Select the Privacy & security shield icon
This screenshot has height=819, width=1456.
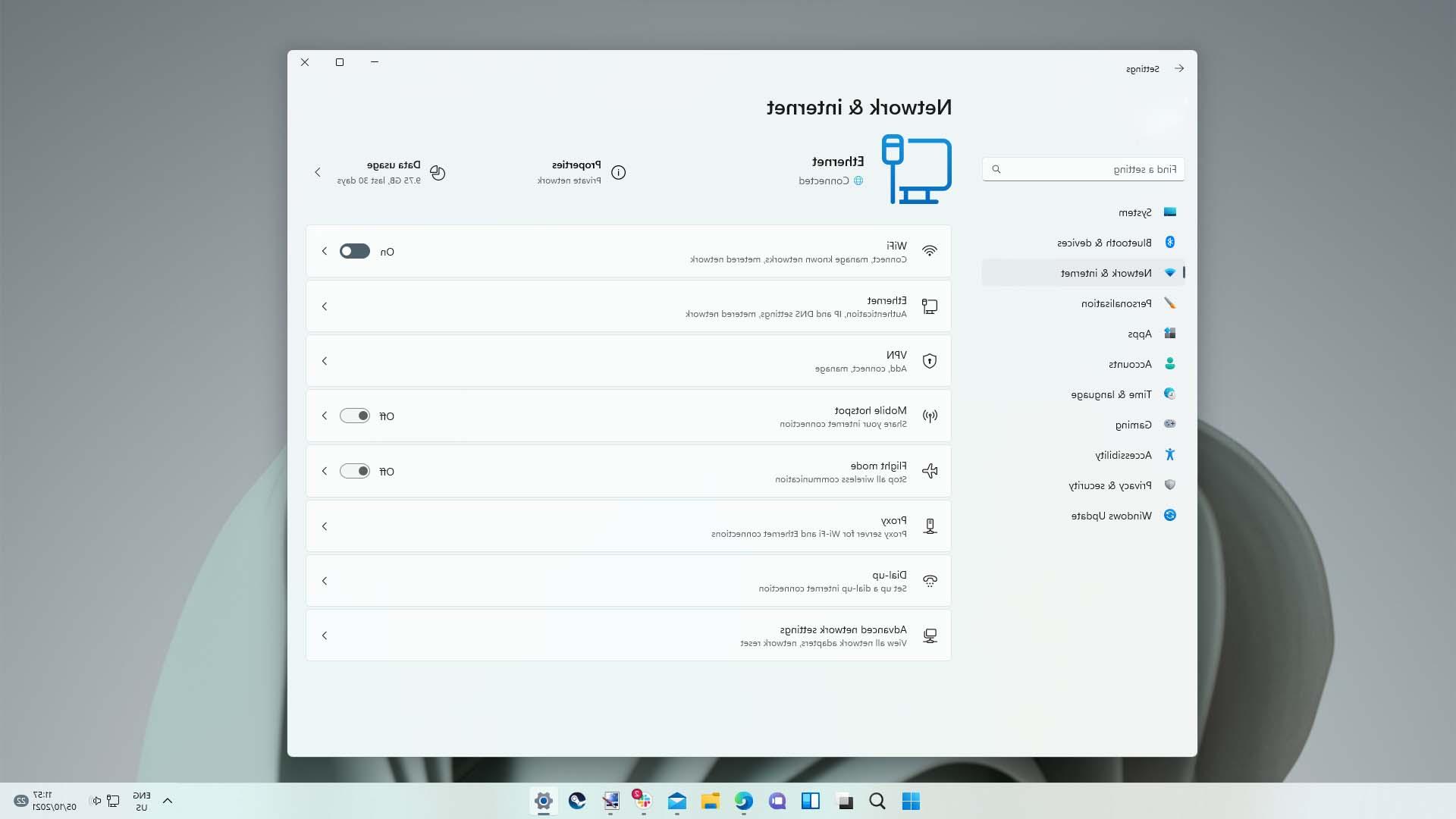[x=1170, y=485]
